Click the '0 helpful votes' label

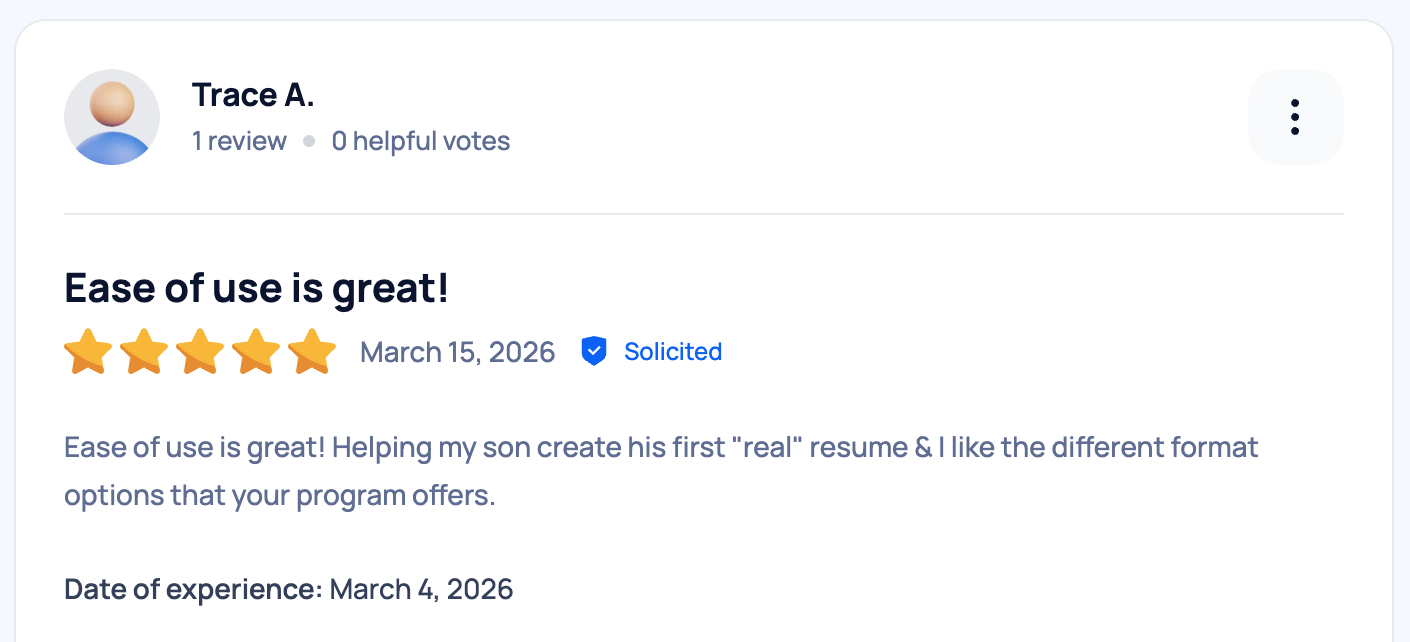pos(420,141)
